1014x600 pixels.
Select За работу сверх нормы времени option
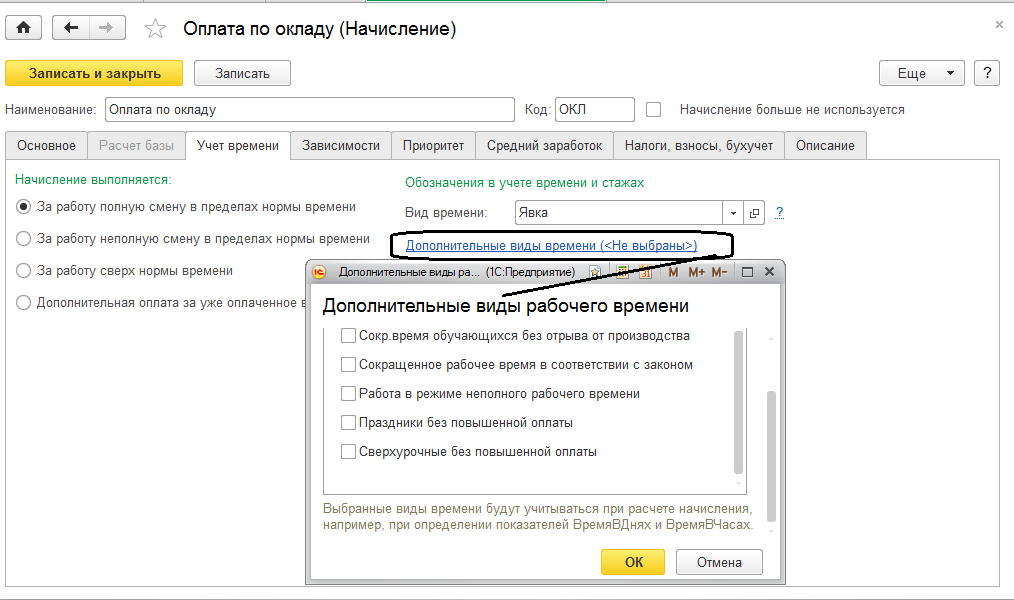23,270
